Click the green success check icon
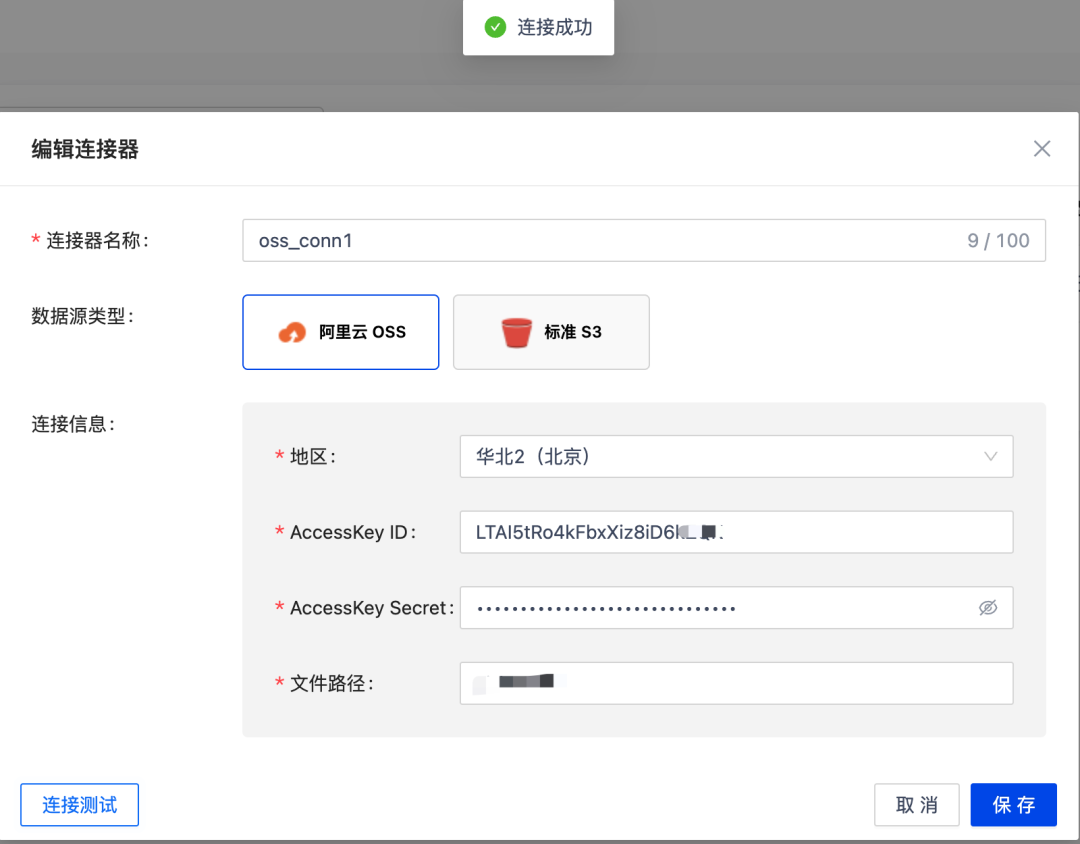1080x844 pixels. tap(495, 27)
